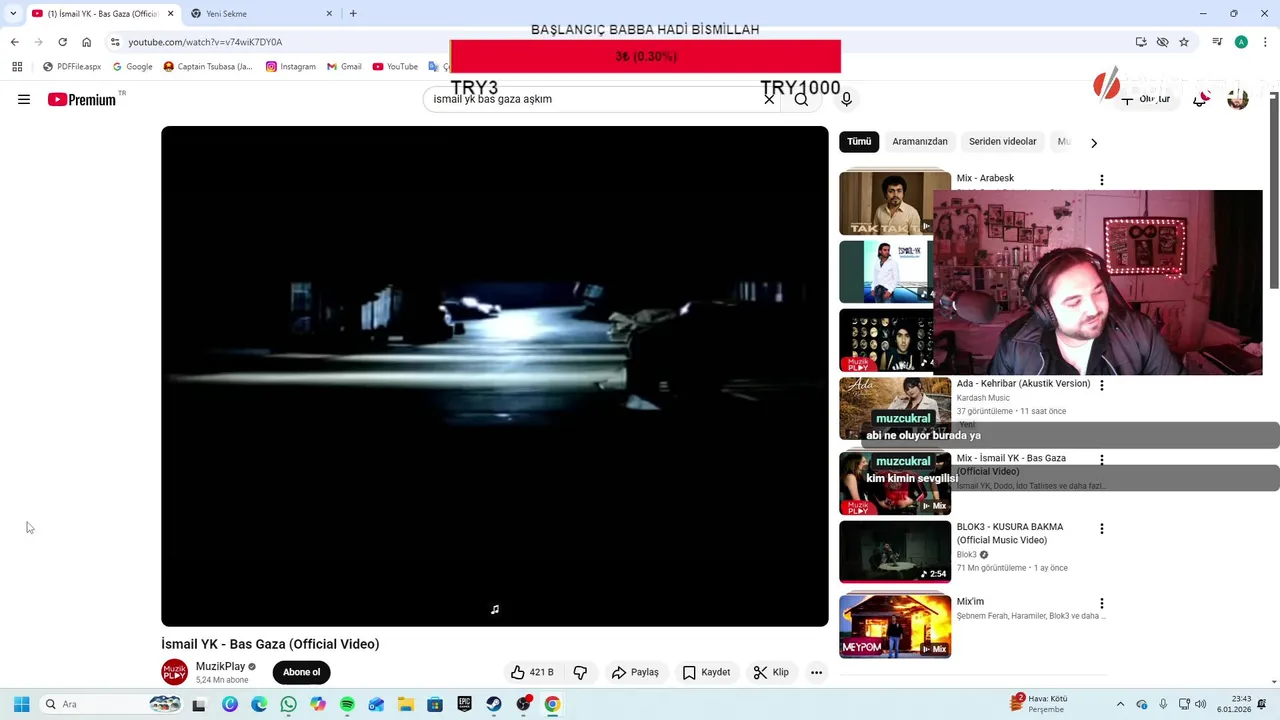Screen dimensions: 1280x720
Task: Dislike the İsmail YK video
Action: point(580,672)
